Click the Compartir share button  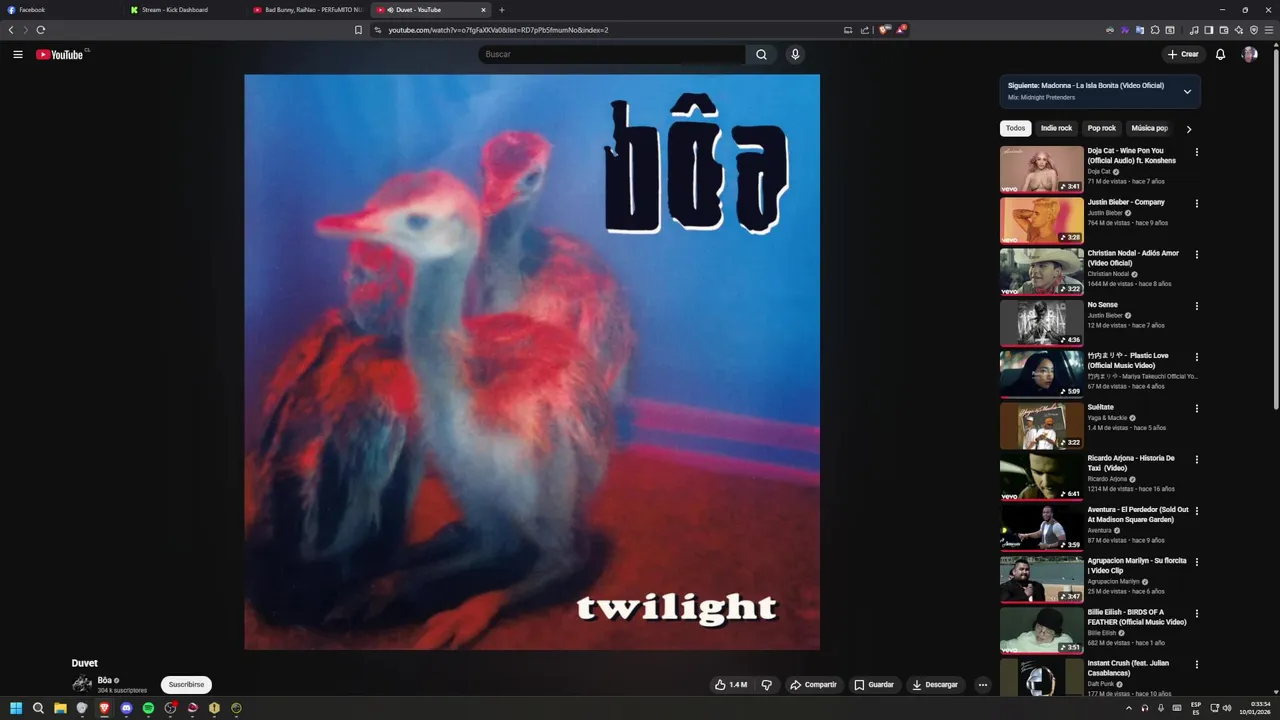coord(813,685)
